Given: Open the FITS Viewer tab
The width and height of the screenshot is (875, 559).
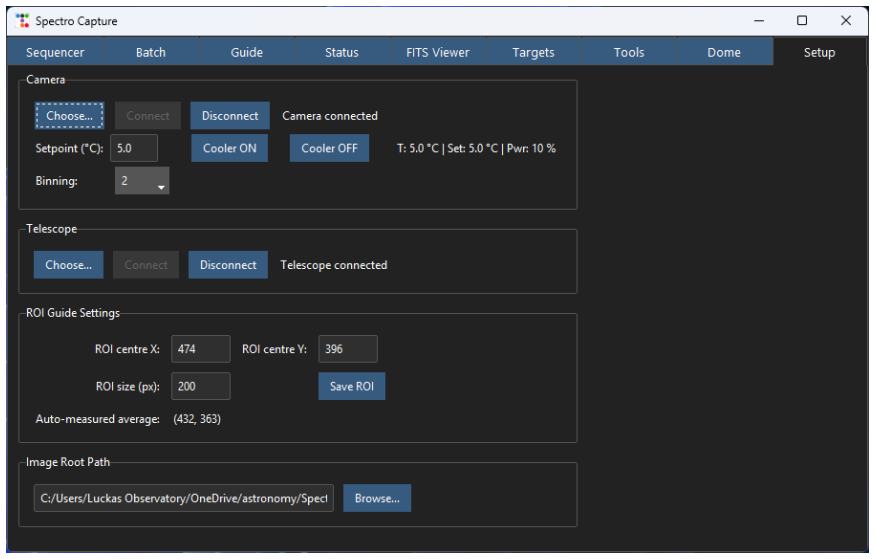Looking at the screenshot, I should coord(438,52).
